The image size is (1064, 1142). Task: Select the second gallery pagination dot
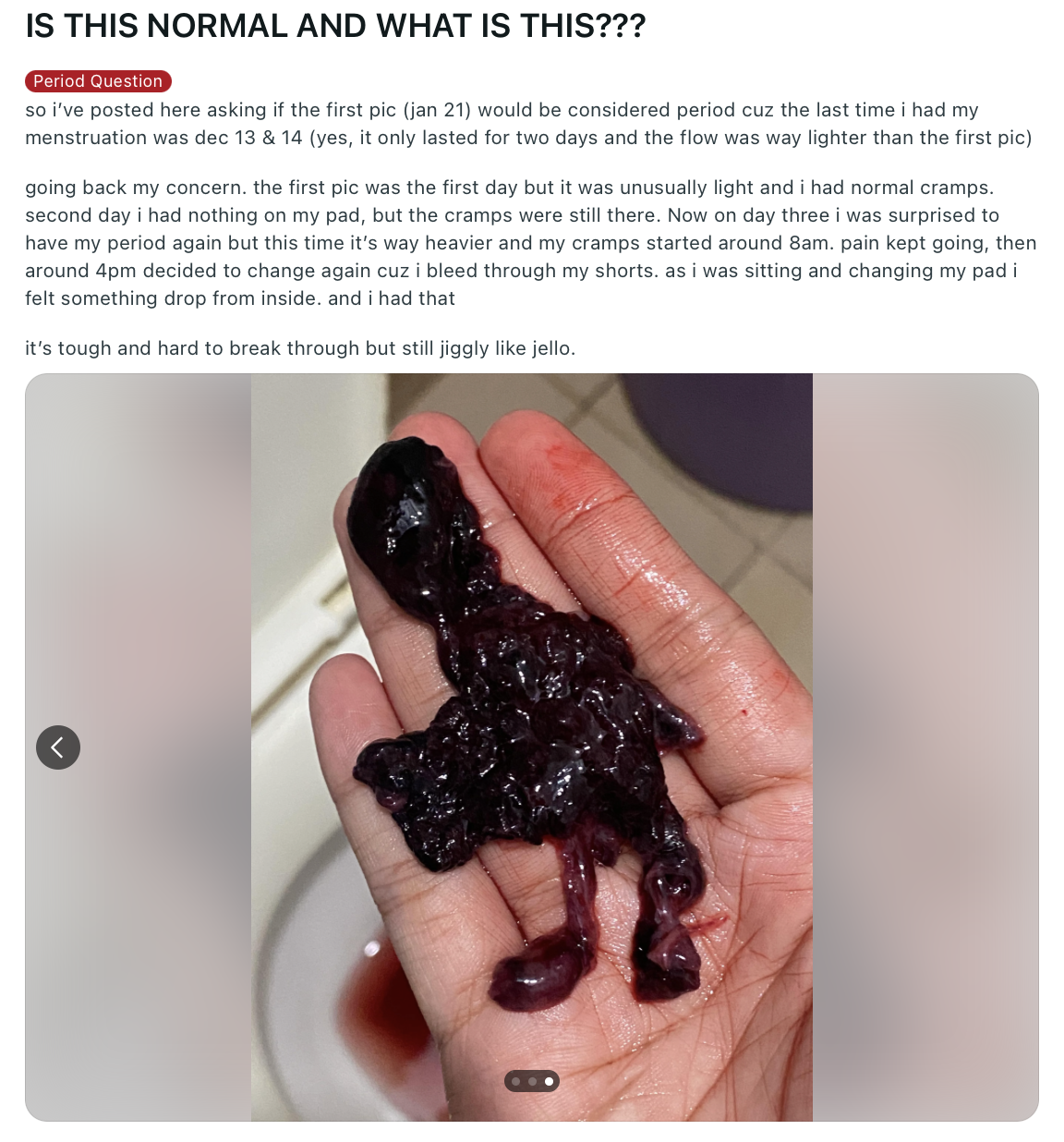point(532,1081)
